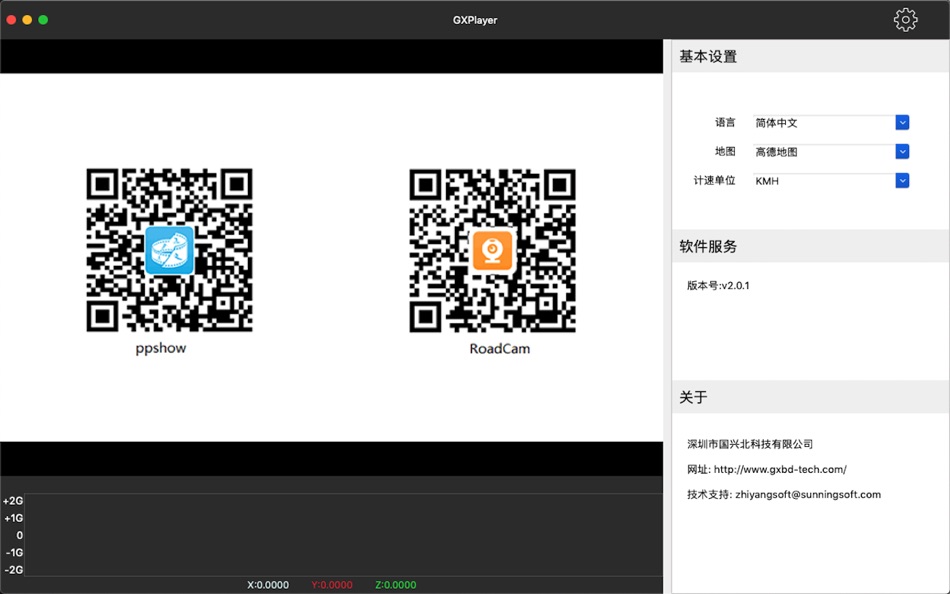Viewport: 950px width, 594px height.
Task: Click the ppshow QR code
Action: tap(170, 250)
